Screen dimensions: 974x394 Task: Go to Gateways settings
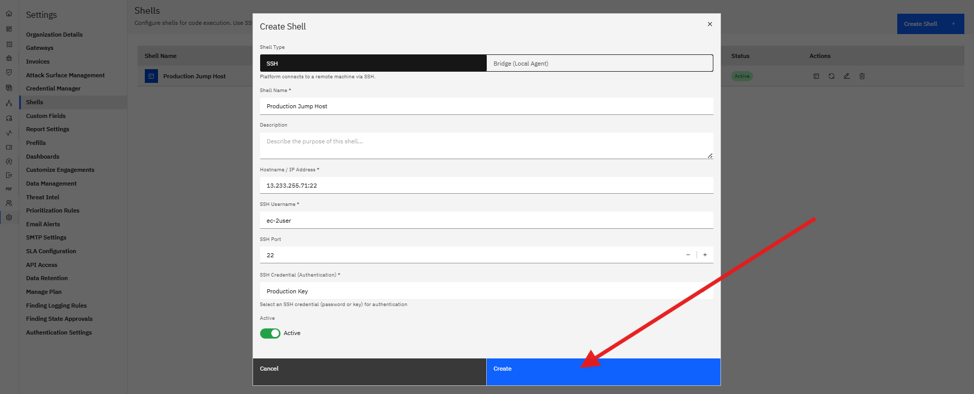(x=40, y=48)
